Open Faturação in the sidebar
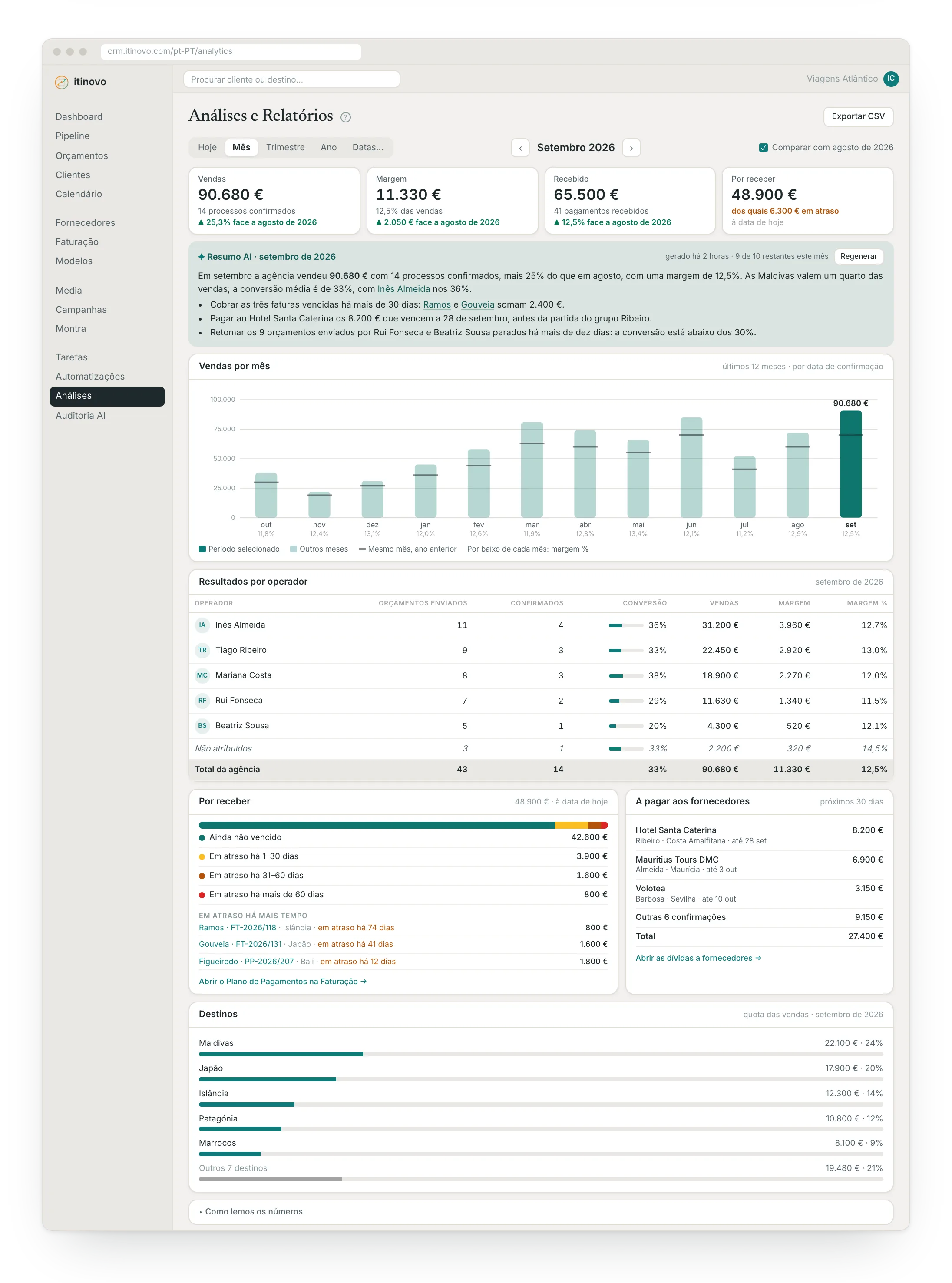Screen dimensions: 952x1283 click(77, 241)
